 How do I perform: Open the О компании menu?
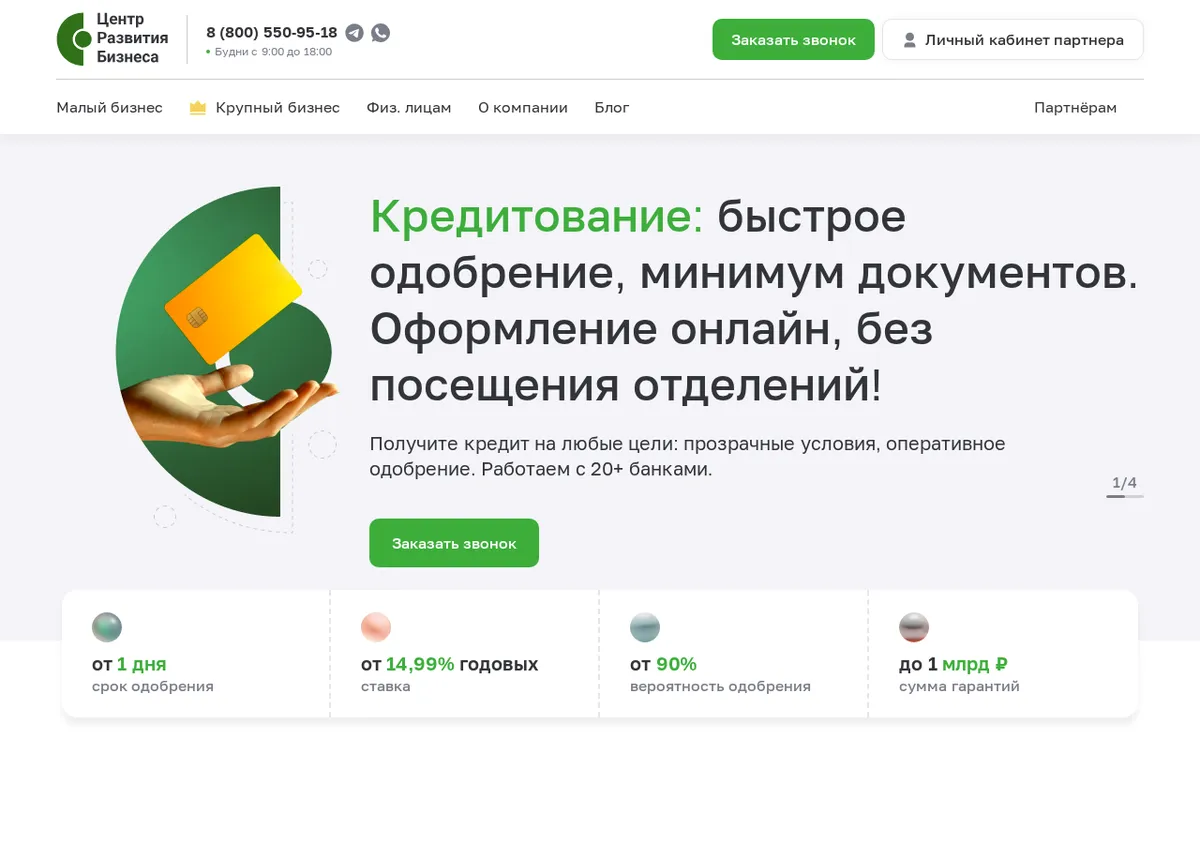tap(523, 108)
